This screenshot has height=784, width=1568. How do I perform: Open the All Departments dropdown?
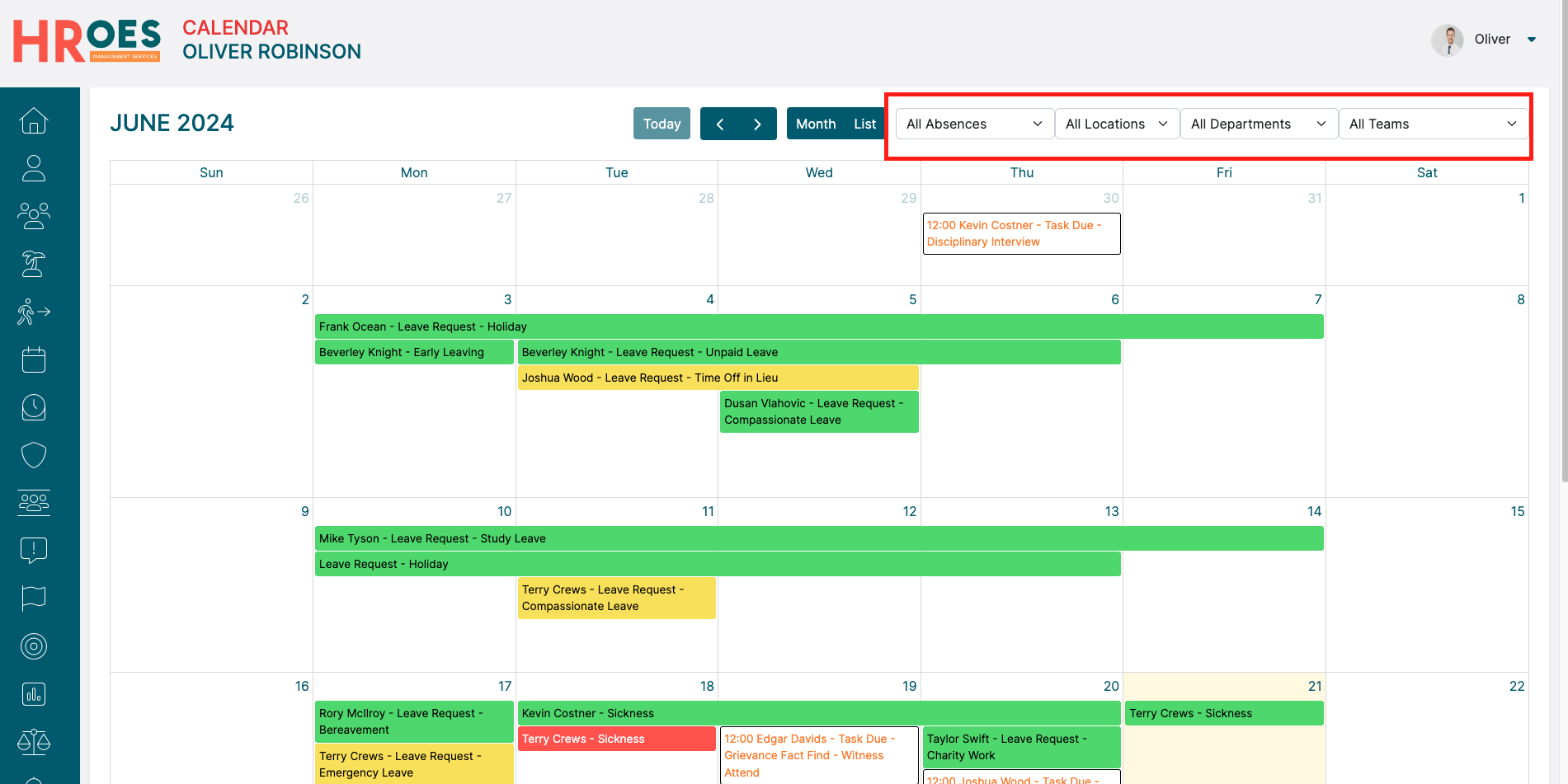1258,124
